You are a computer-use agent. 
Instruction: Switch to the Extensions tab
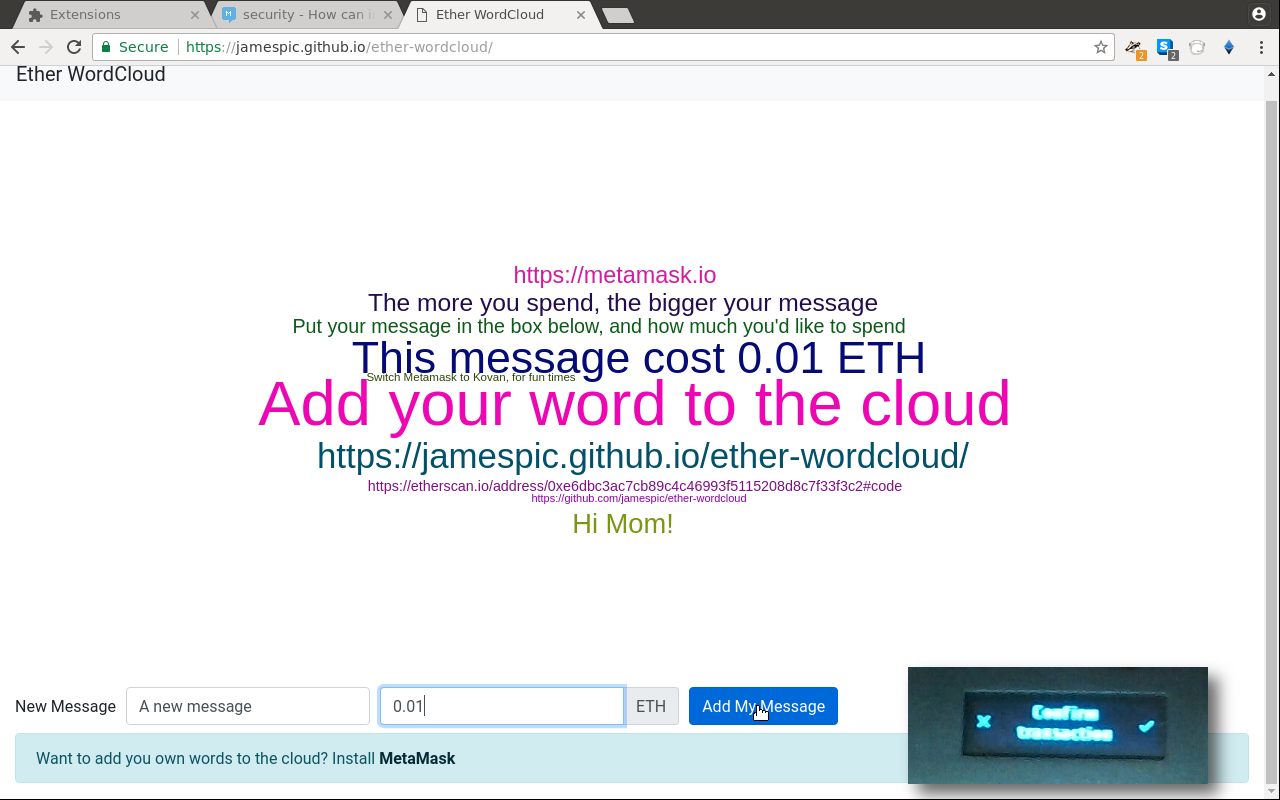[x=110, y=15]
